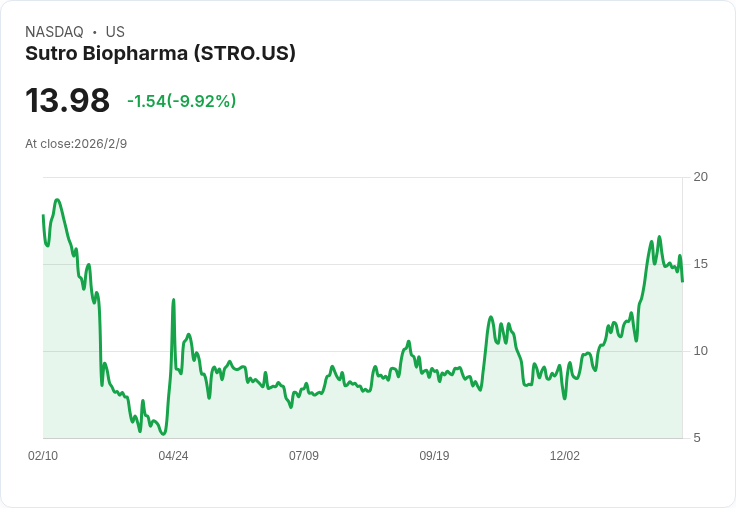
Task: Click the recent peak above 15 at chart's right
Action: (659, 237)
